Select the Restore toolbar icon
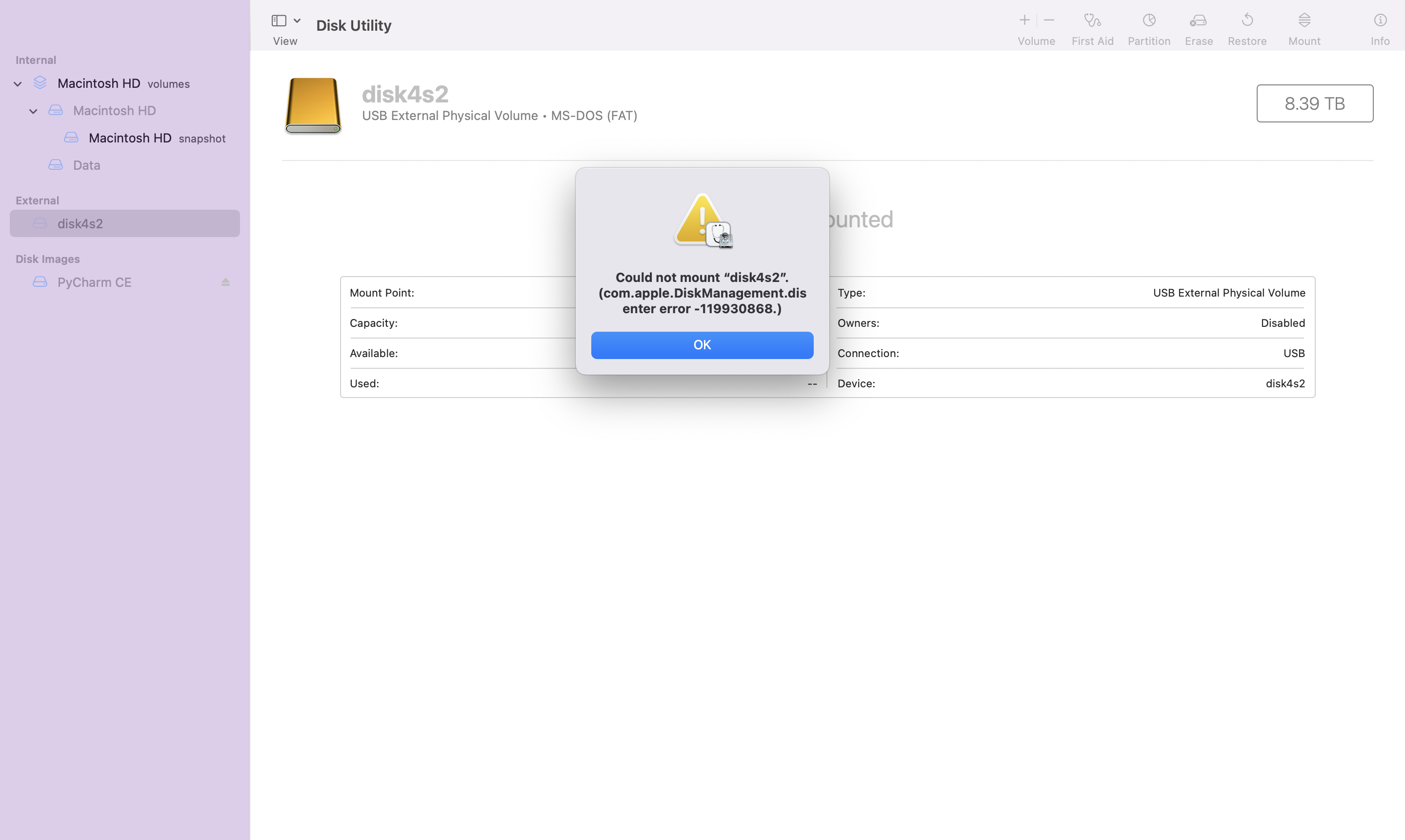Viewport: 1405px width, 840px height. (1247, 21)
